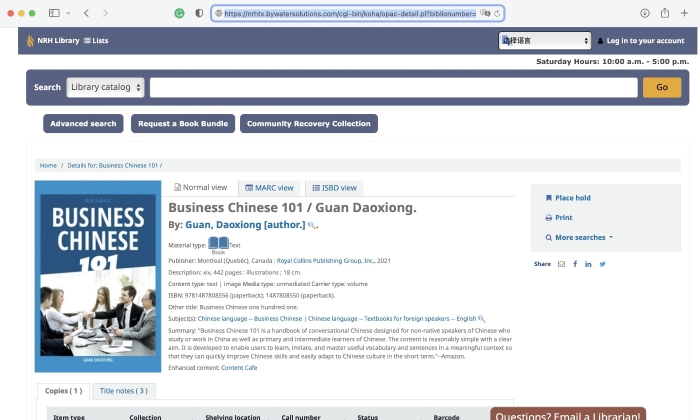Image resolution: width=700 pixels, height=420 pixels.
Task: Click the Print printer icon
Action: tap(548, 217)
